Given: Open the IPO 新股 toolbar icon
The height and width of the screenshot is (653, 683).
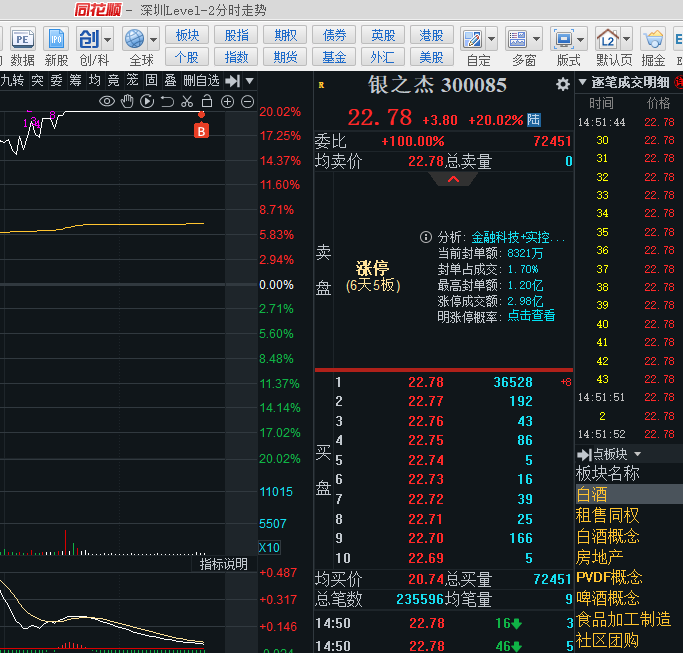Looking at the screenshot, I should tap(56, 46).
